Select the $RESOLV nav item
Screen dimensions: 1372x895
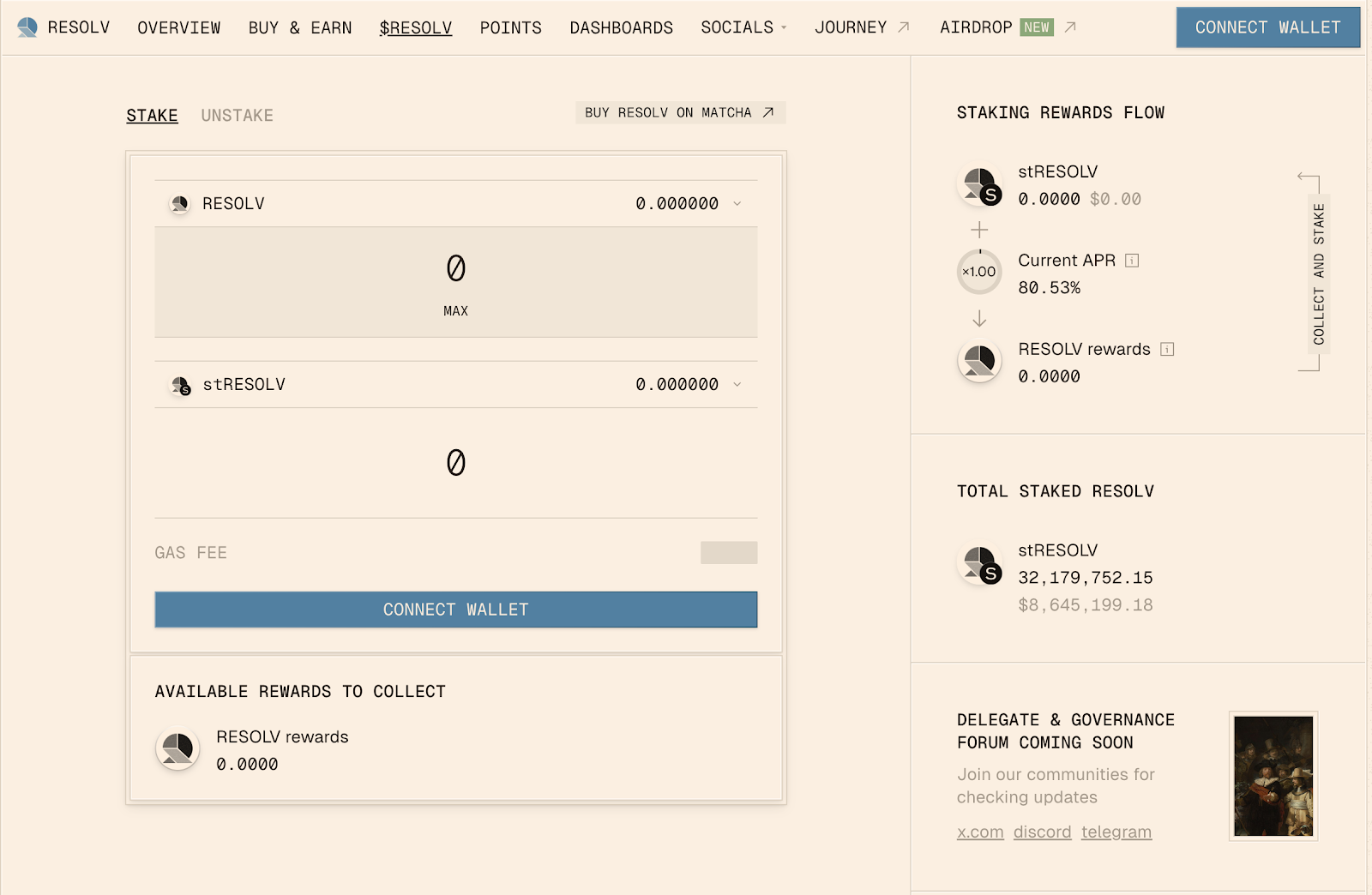click(416, 27)
